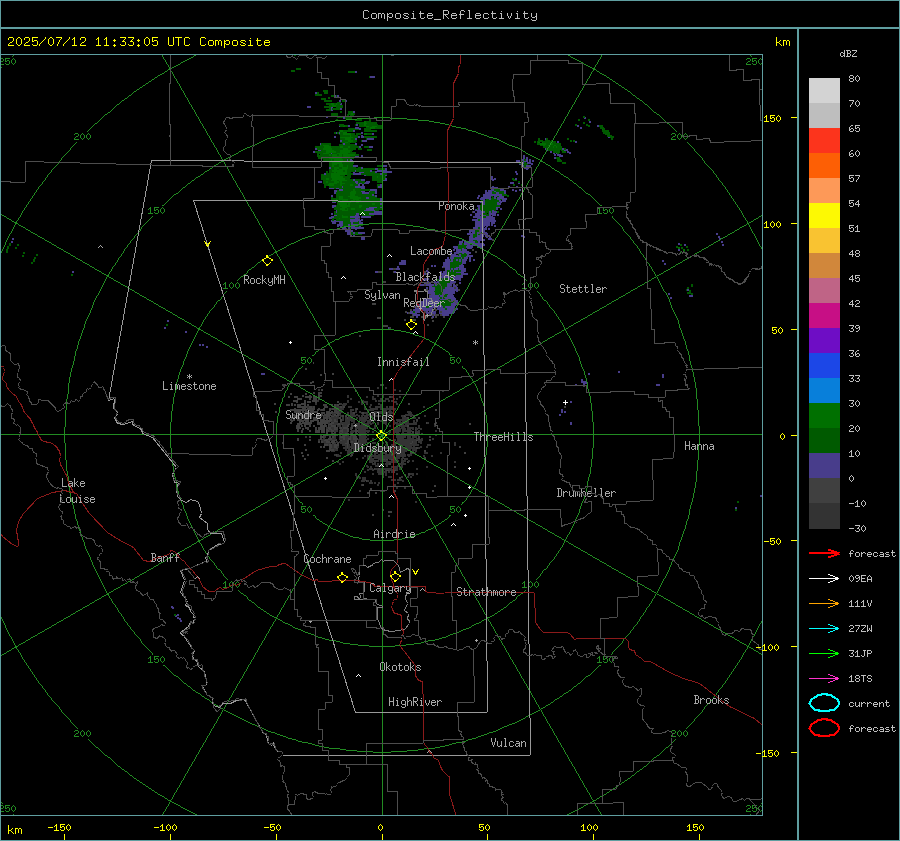Click the yellow diamond marker above the Calgary label

click(395, 576)
